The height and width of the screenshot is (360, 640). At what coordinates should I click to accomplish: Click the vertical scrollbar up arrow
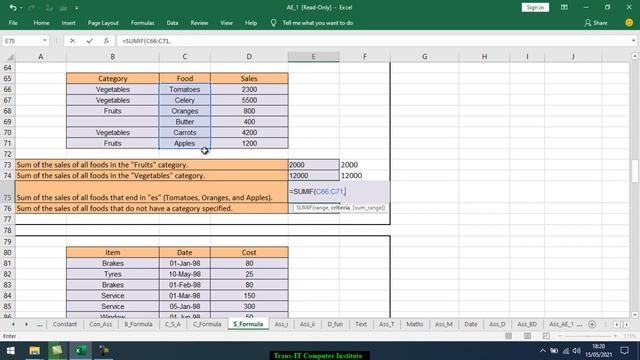click(635, 56)
